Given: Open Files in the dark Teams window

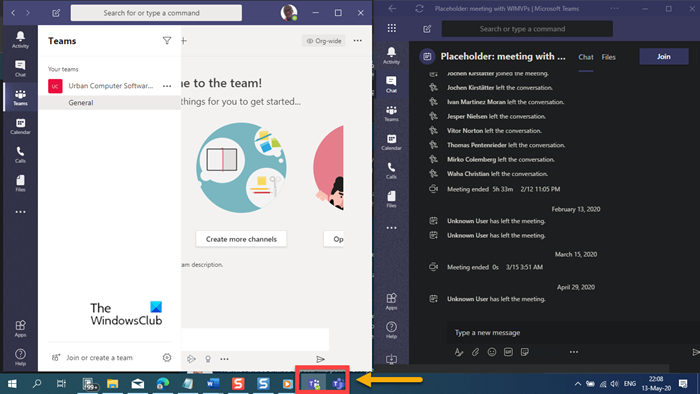Looking at the screenshot, I should click(391, 199).
